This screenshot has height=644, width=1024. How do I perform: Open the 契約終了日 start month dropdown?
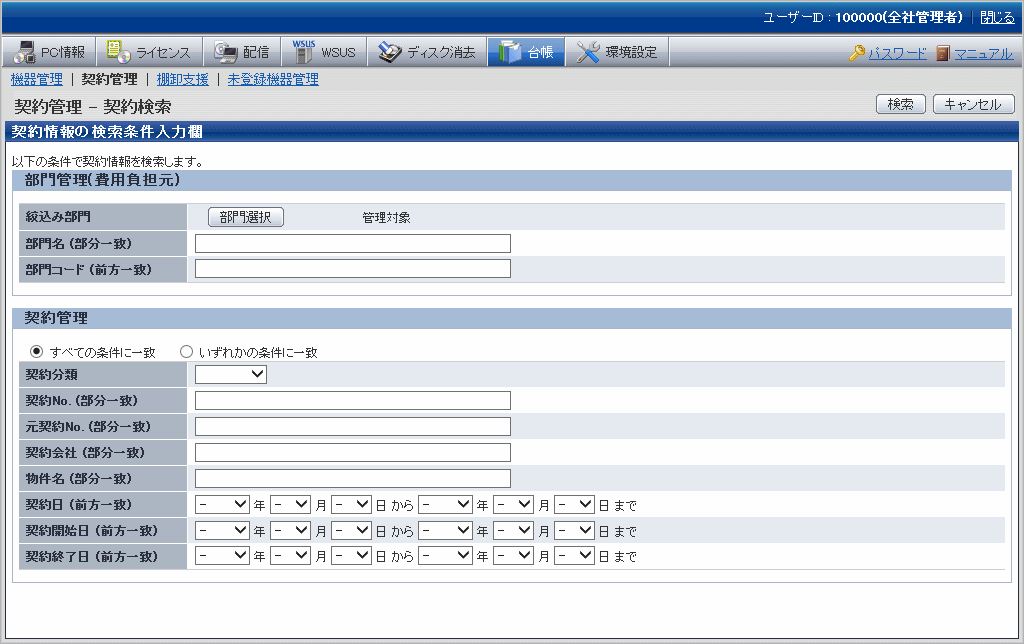click(x=290, y=556)
